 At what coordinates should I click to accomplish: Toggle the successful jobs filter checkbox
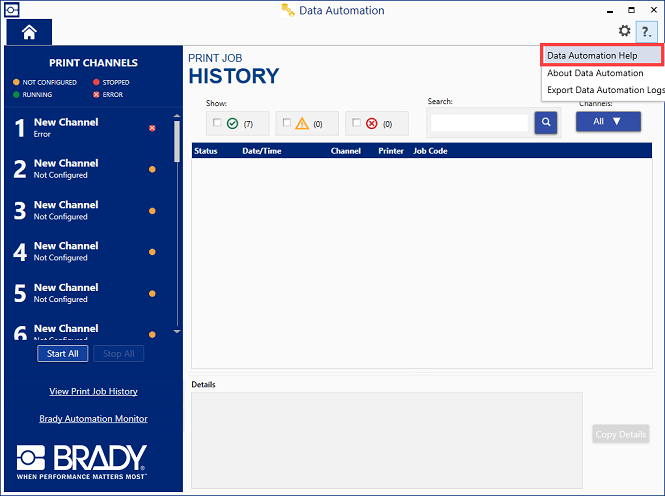(217, 123)
